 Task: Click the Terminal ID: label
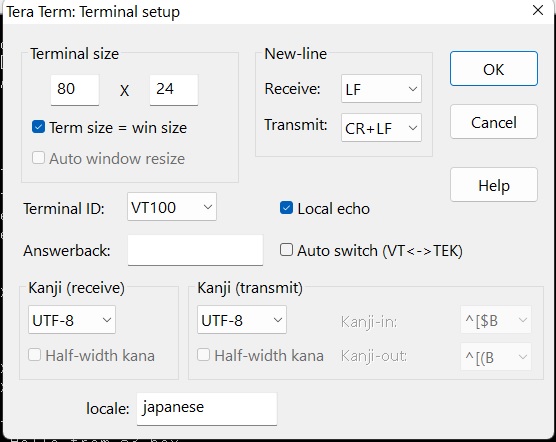click(64, 208)
